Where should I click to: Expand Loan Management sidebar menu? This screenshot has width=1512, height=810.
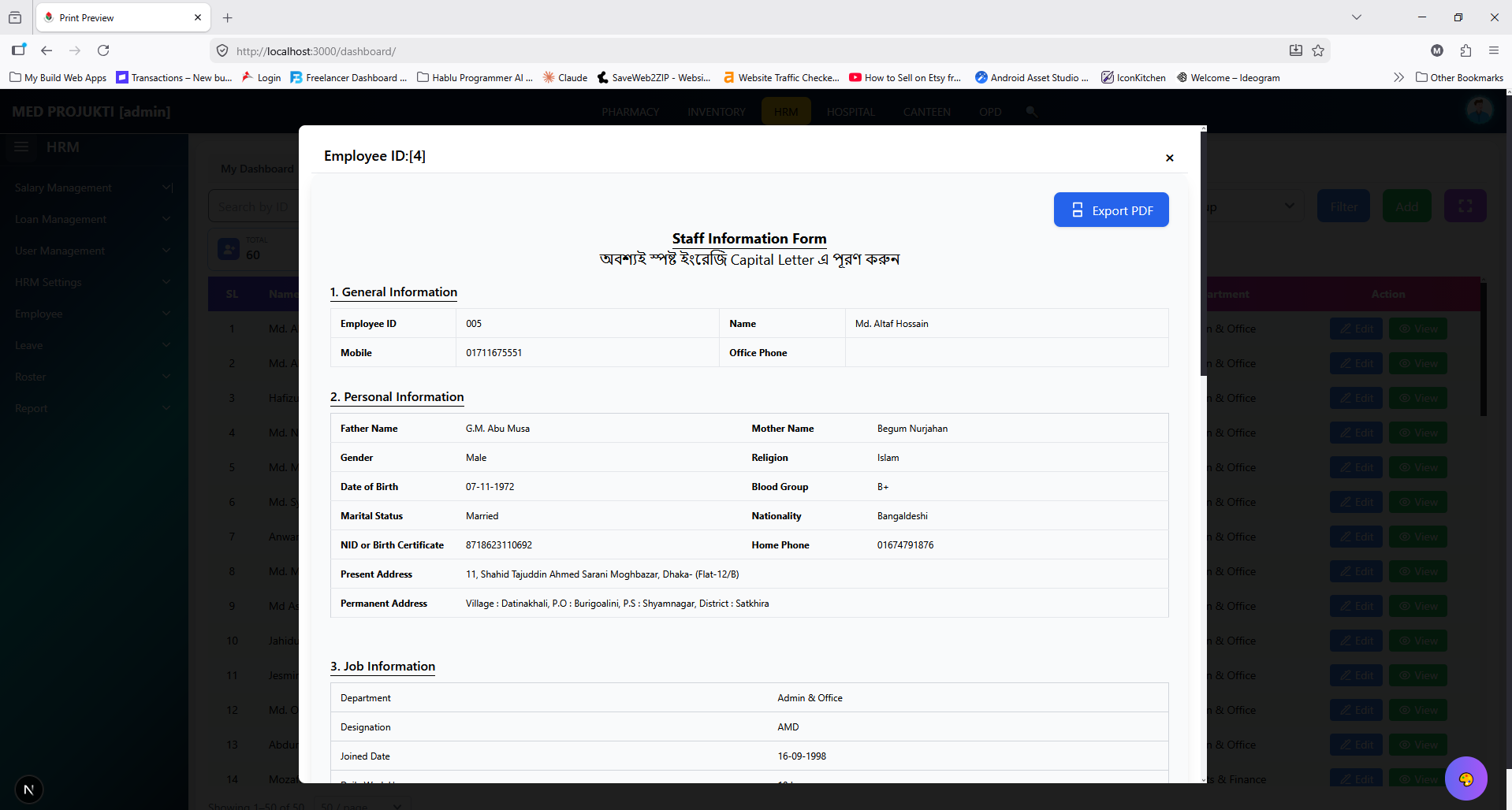pos(94,219)
